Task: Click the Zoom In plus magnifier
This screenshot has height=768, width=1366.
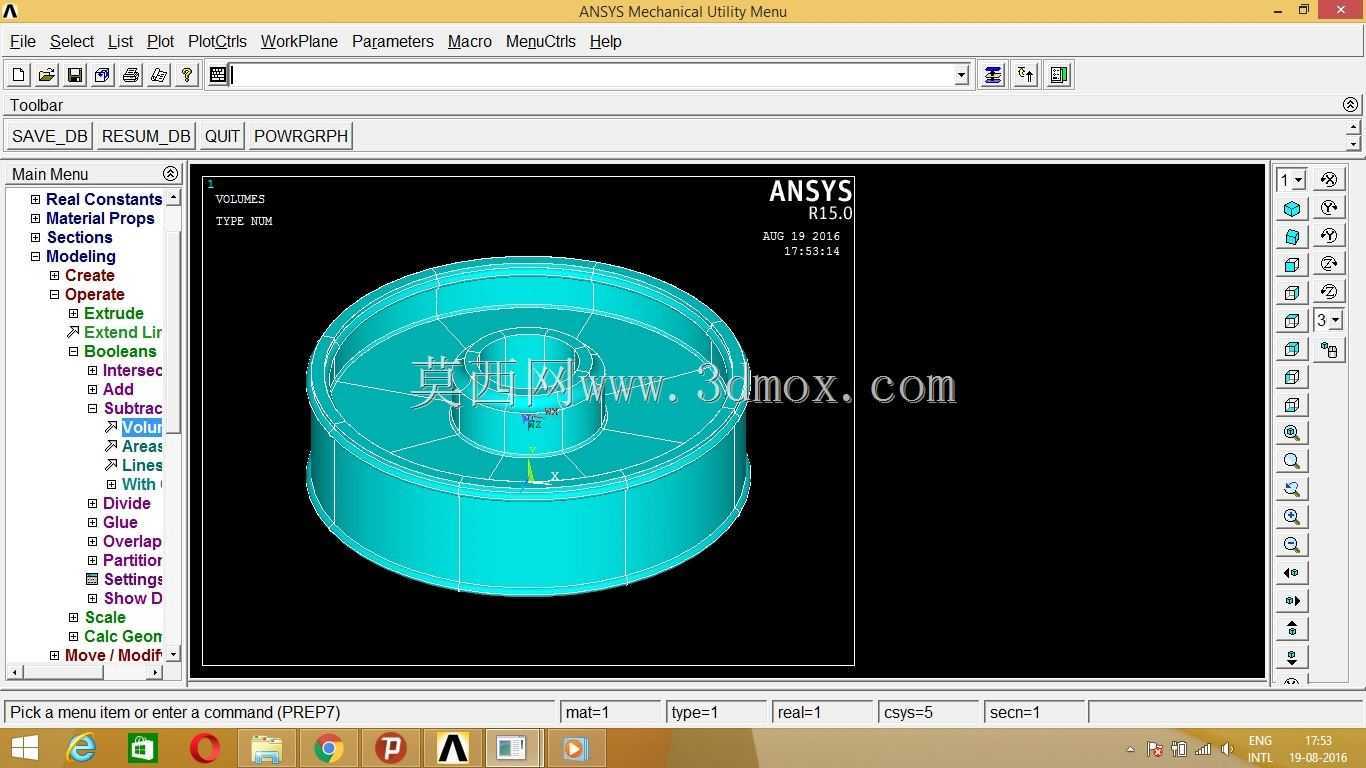Action: point(1292,517)
